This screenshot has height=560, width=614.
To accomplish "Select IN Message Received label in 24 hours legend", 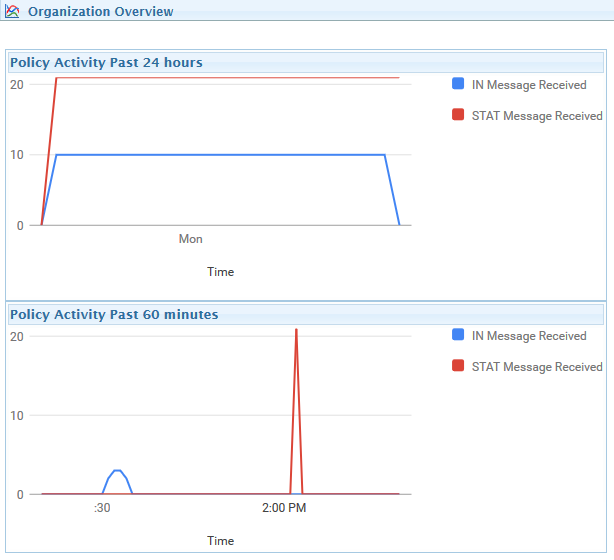I will coord(529,85).
